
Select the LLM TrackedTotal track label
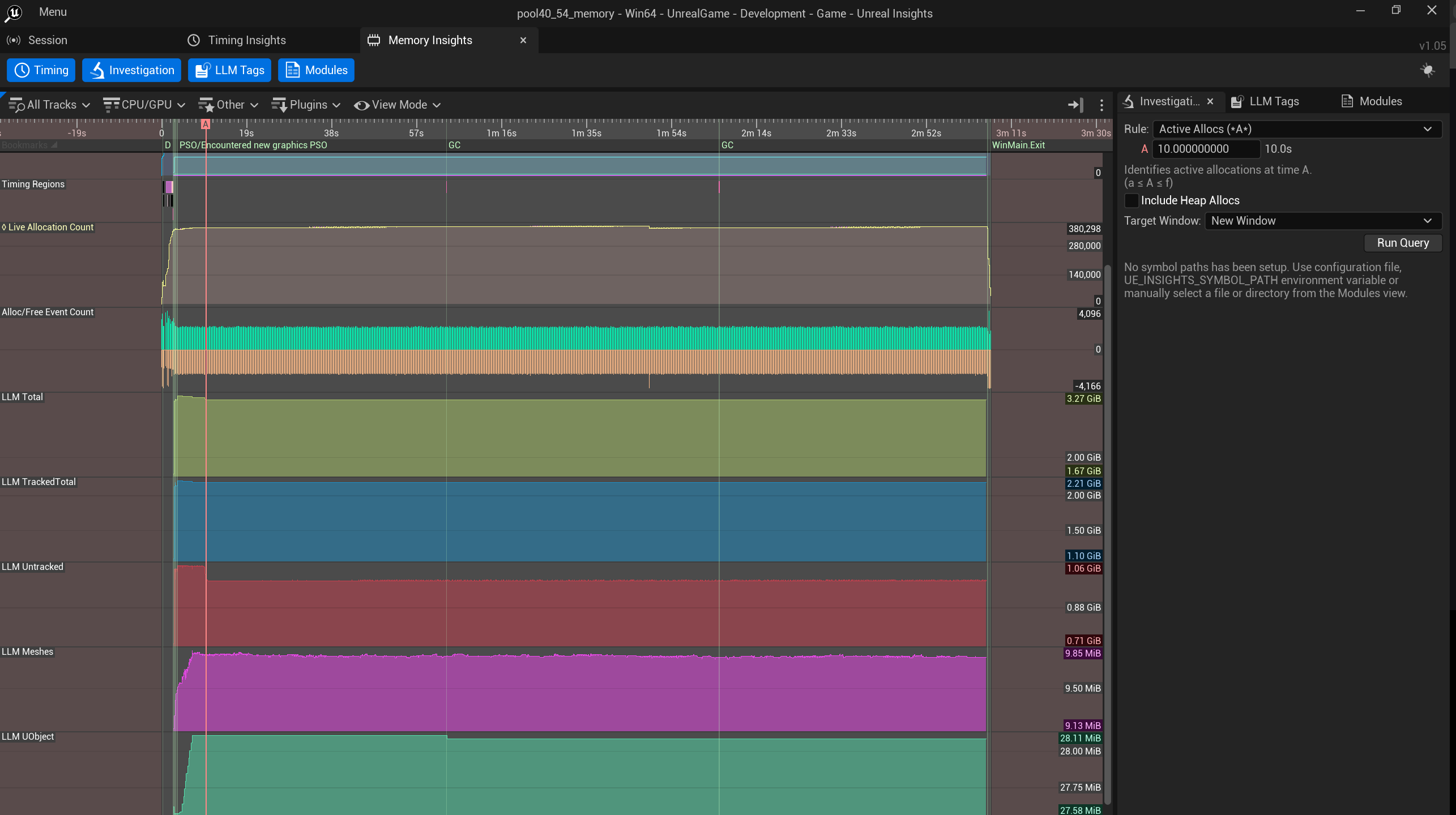[39, 482]
